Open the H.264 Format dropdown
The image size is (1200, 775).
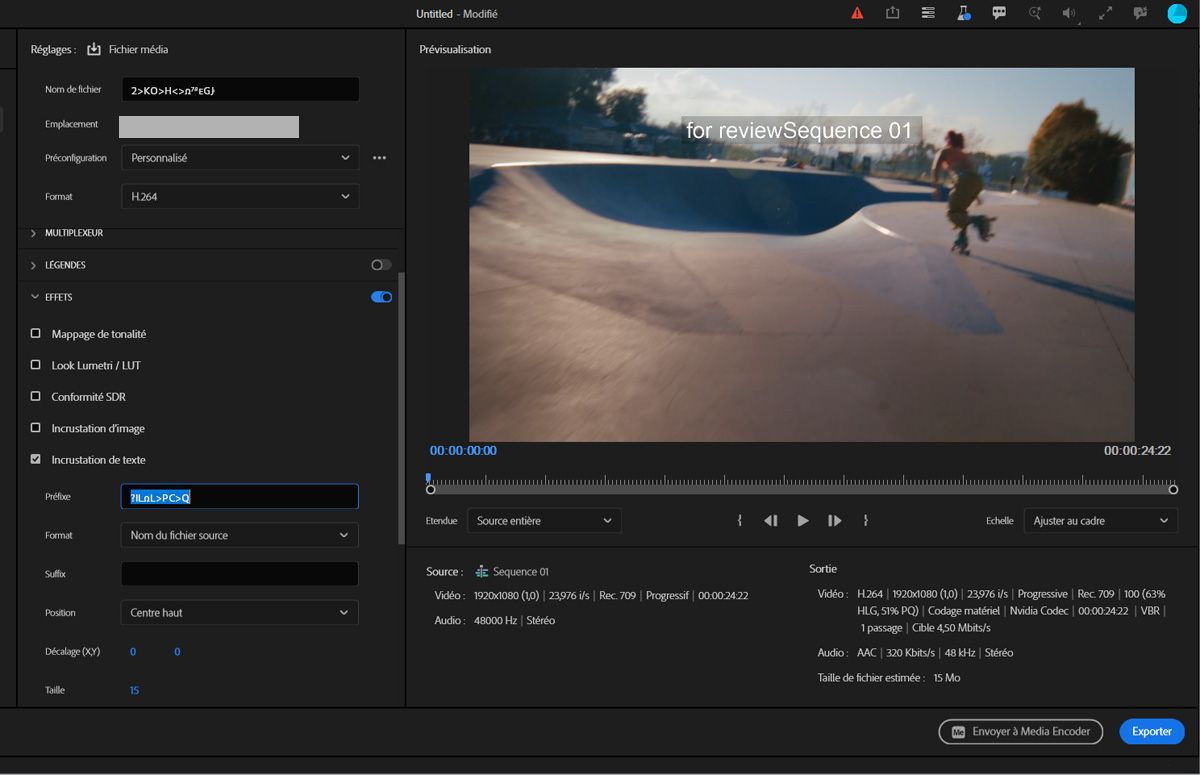pyautogui.click(x=240, y=197)
